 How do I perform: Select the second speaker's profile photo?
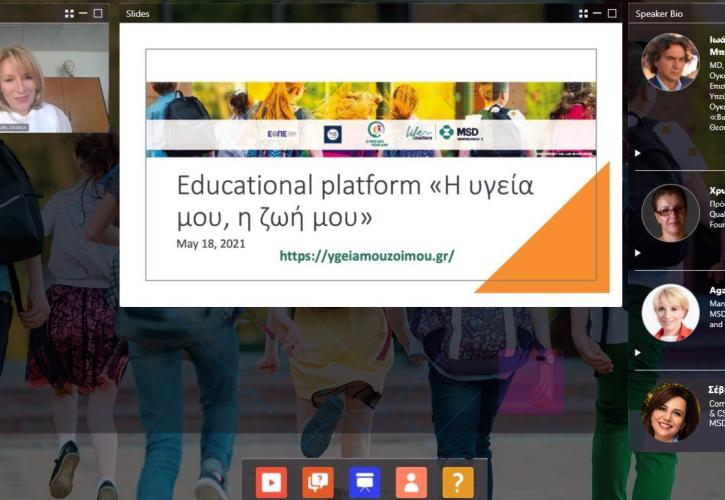(x=669, y=212)
